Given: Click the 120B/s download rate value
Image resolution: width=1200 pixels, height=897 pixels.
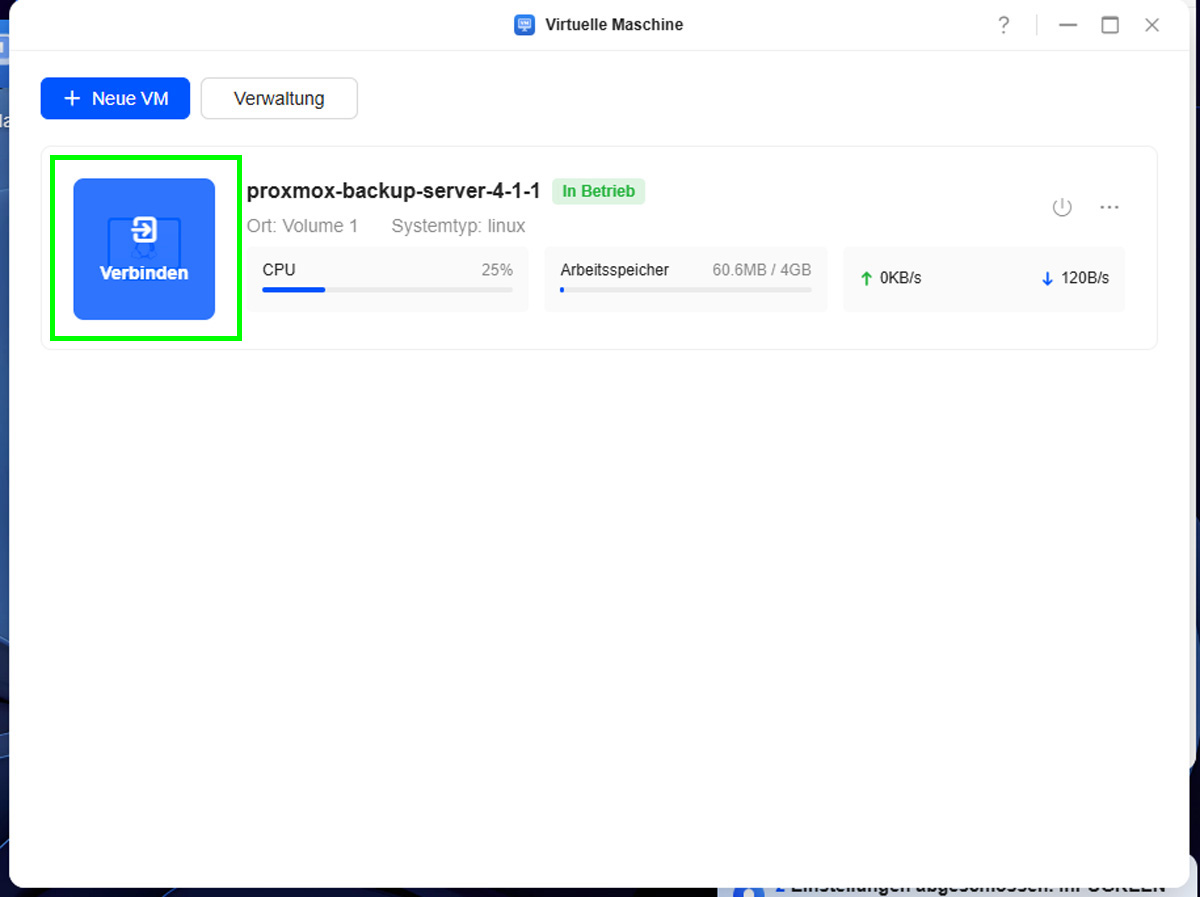Looking at the screenshot, I should tap(1085, 279).
